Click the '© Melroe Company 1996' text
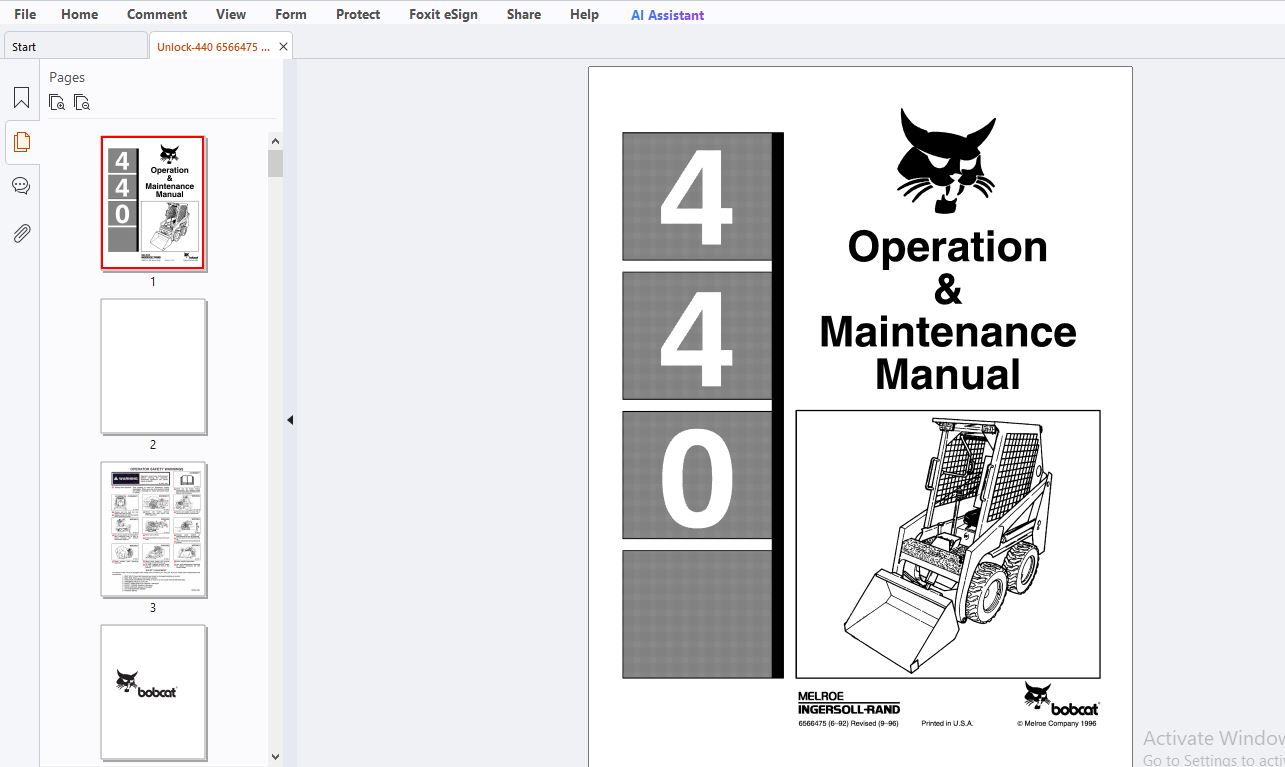 1057,723
